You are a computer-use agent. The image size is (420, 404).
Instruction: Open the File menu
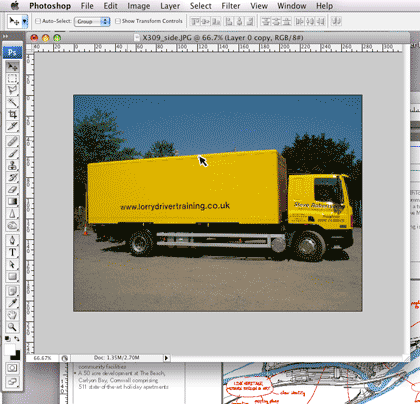pyautogui.click(x=87, y=6)
